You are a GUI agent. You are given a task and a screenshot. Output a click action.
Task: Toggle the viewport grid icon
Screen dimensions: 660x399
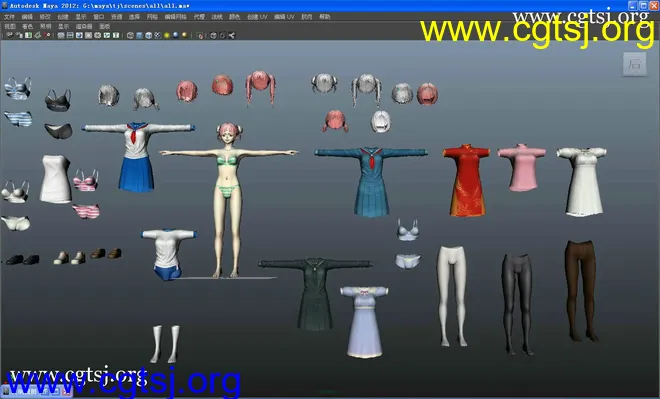(61, 35)
